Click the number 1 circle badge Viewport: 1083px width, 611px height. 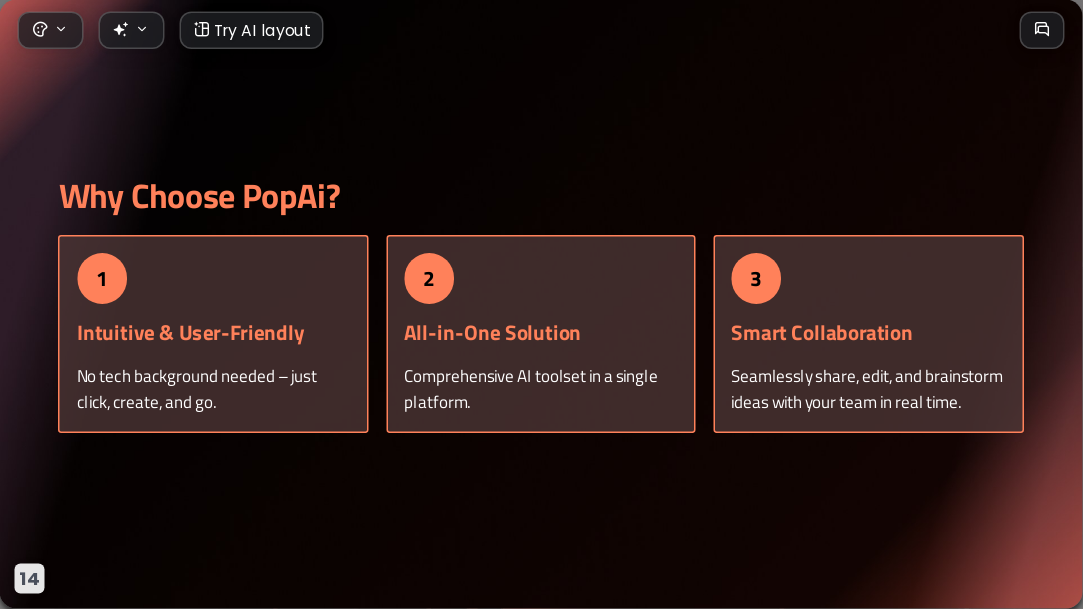coord(102,279)
